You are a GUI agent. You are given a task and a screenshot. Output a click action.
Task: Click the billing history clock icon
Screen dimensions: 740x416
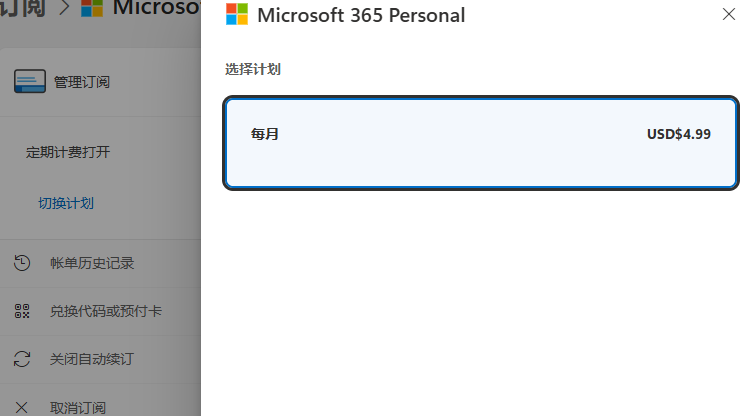[22, 263]
